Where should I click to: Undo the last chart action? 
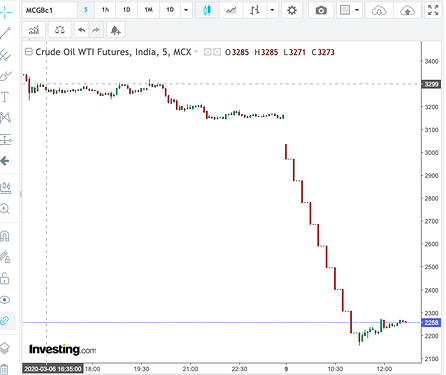click(81, 30)
